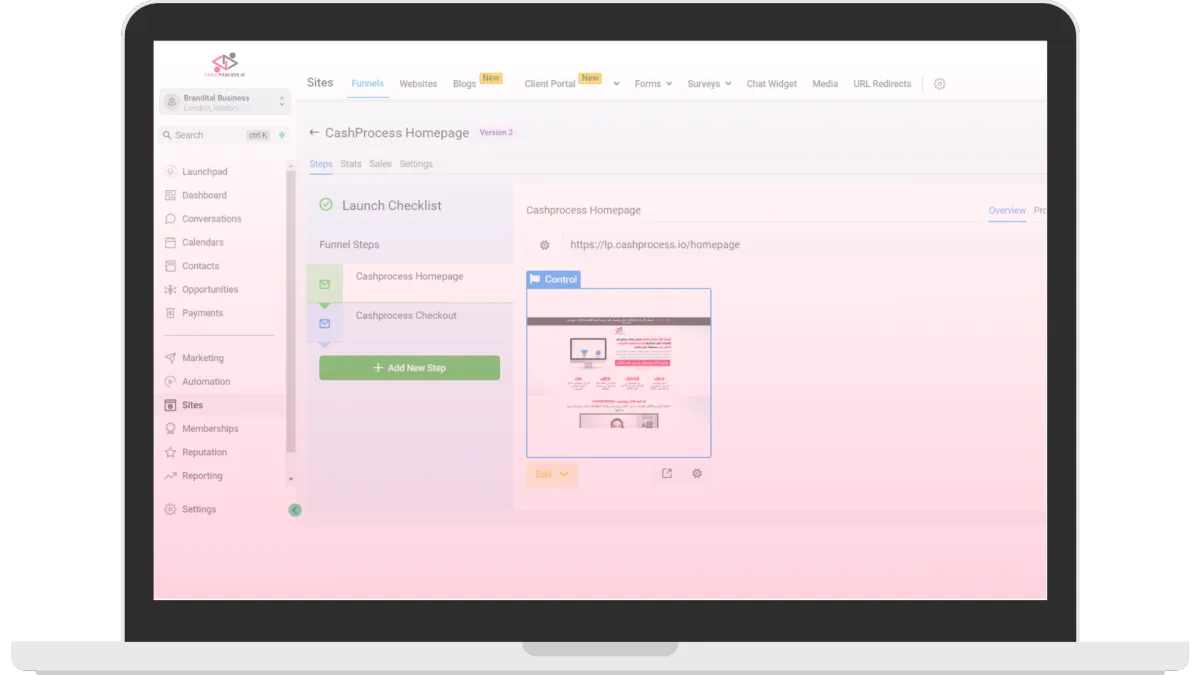Viewport: 1200px width, 675px height.
Task: Click the Automation icon in the sidebar
Action: (170, 382)
